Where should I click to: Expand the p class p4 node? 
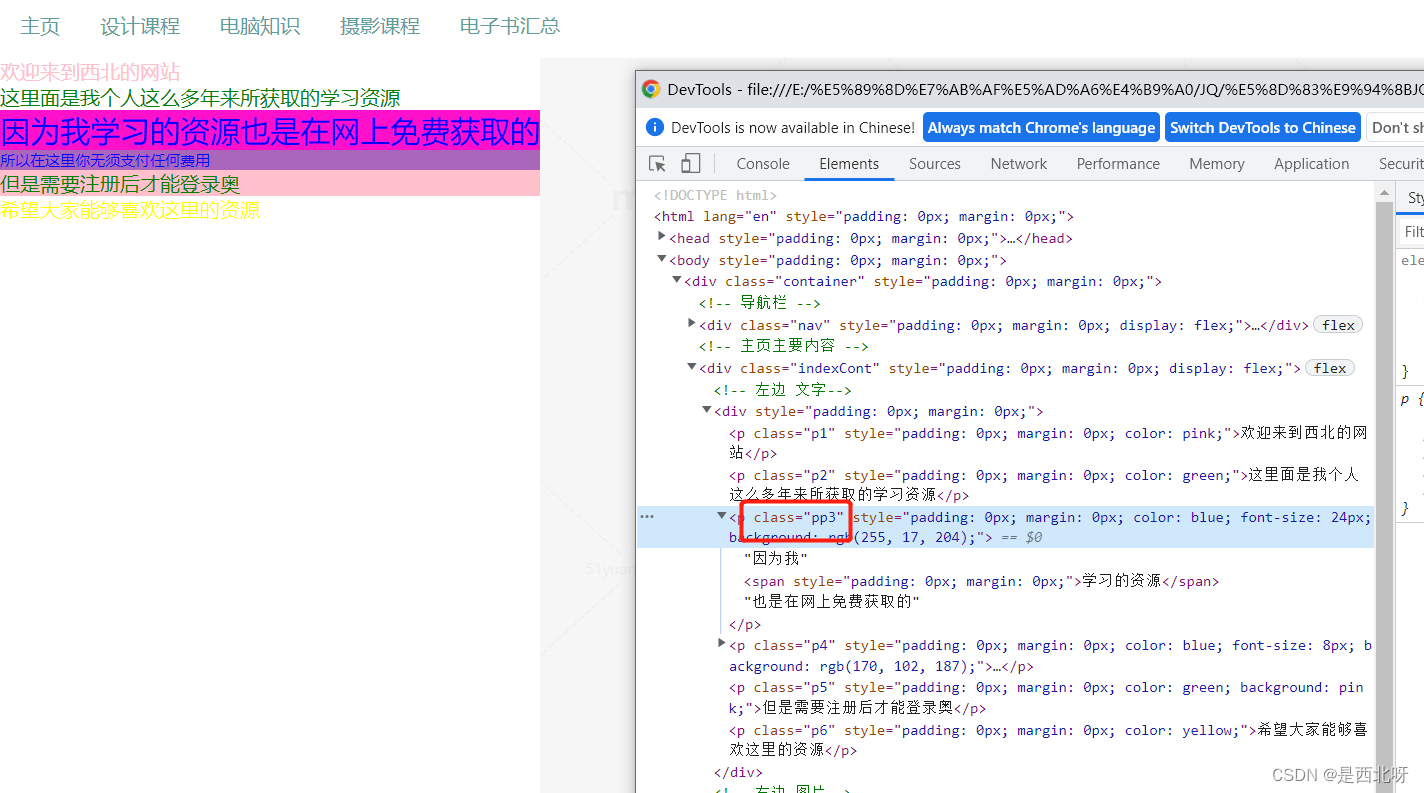(x=722, y=644)
